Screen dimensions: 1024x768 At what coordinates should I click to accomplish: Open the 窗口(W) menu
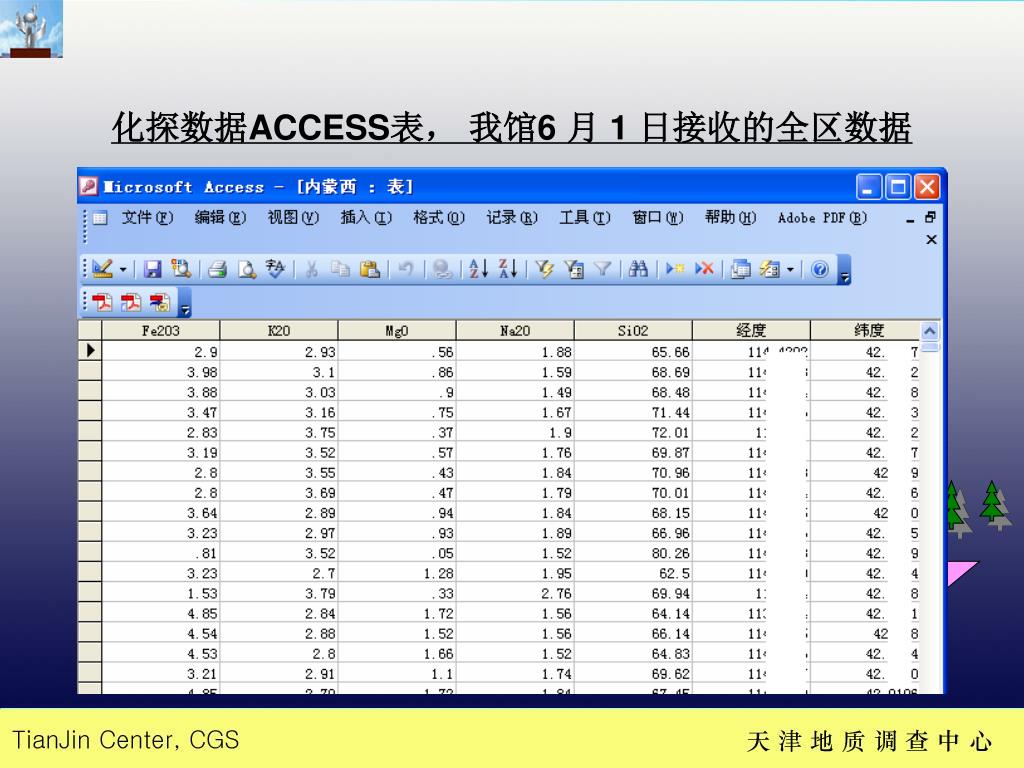pyautogui.click(x=658, y=217)
